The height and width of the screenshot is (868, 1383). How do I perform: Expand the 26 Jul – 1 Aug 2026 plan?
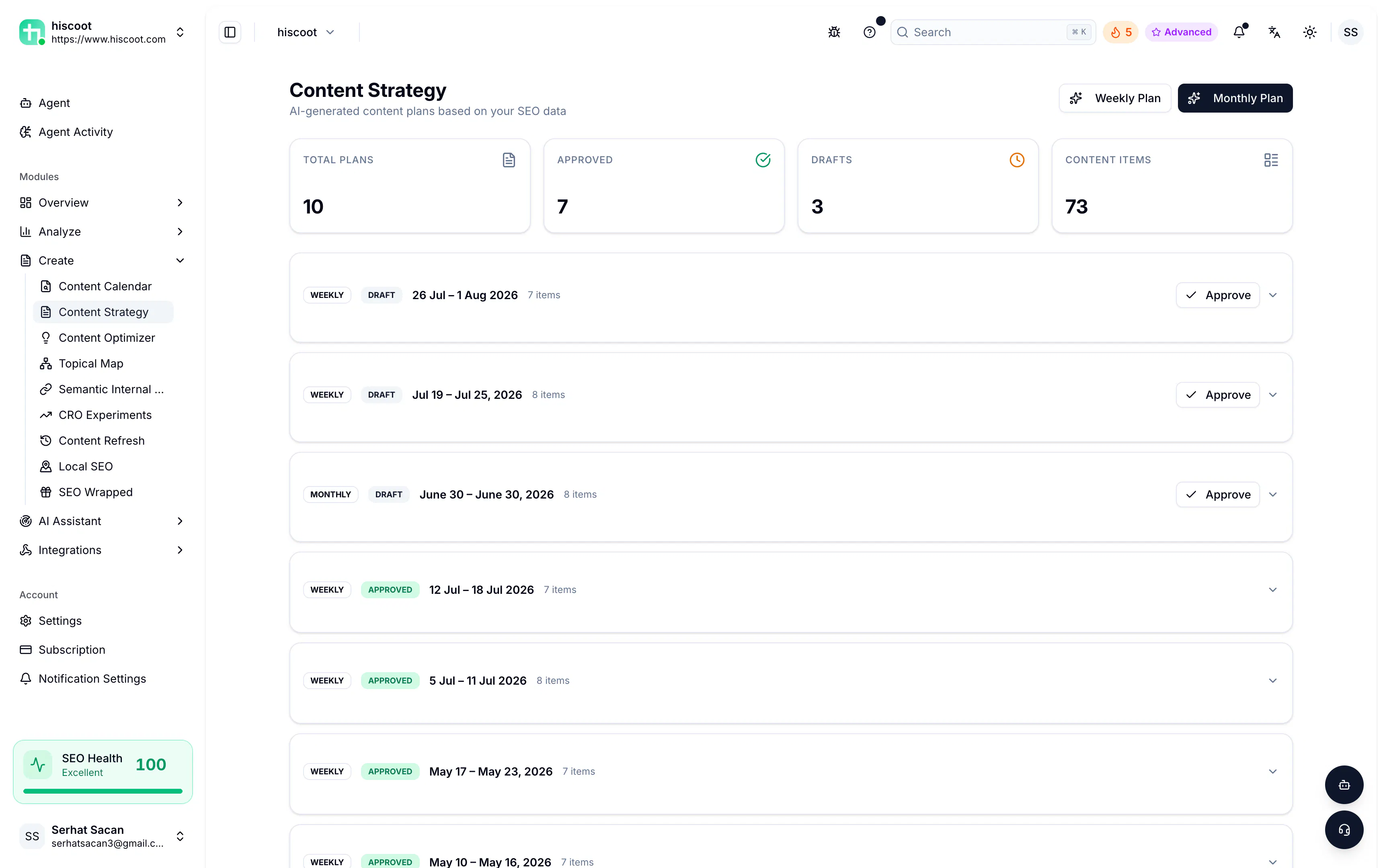pos(1273,295)
